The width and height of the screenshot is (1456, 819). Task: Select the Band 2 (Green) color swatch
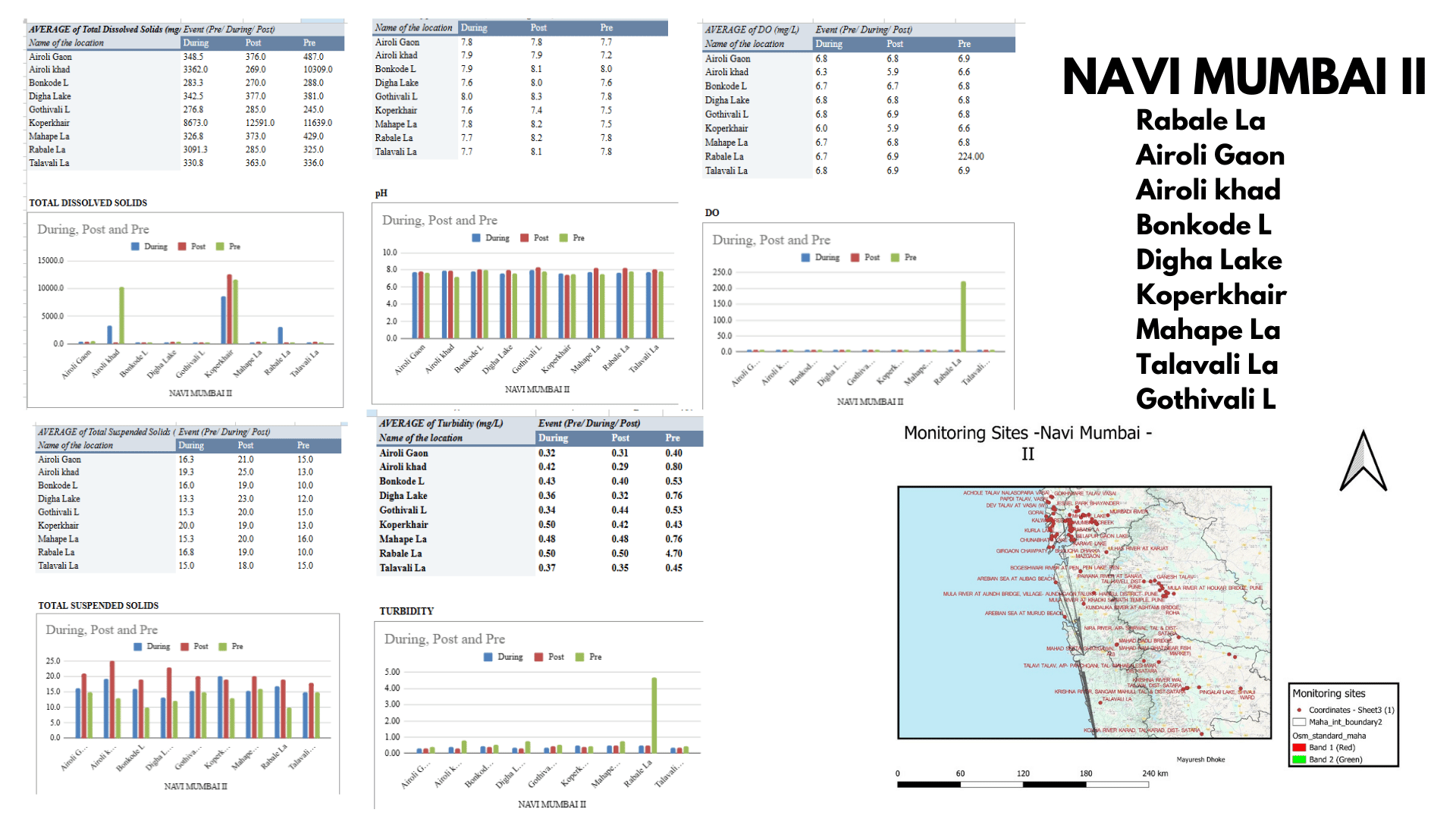coord(1299,759)
